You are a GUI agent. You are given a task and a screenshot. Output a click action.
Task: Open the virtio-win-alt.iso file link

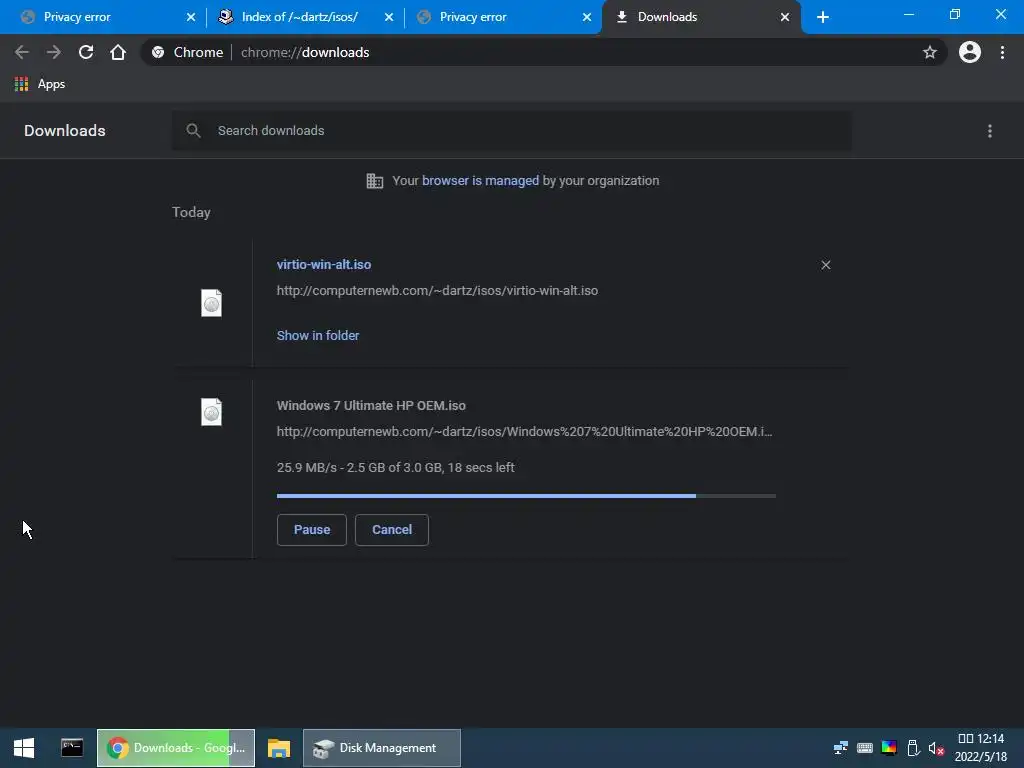(324, 264)
